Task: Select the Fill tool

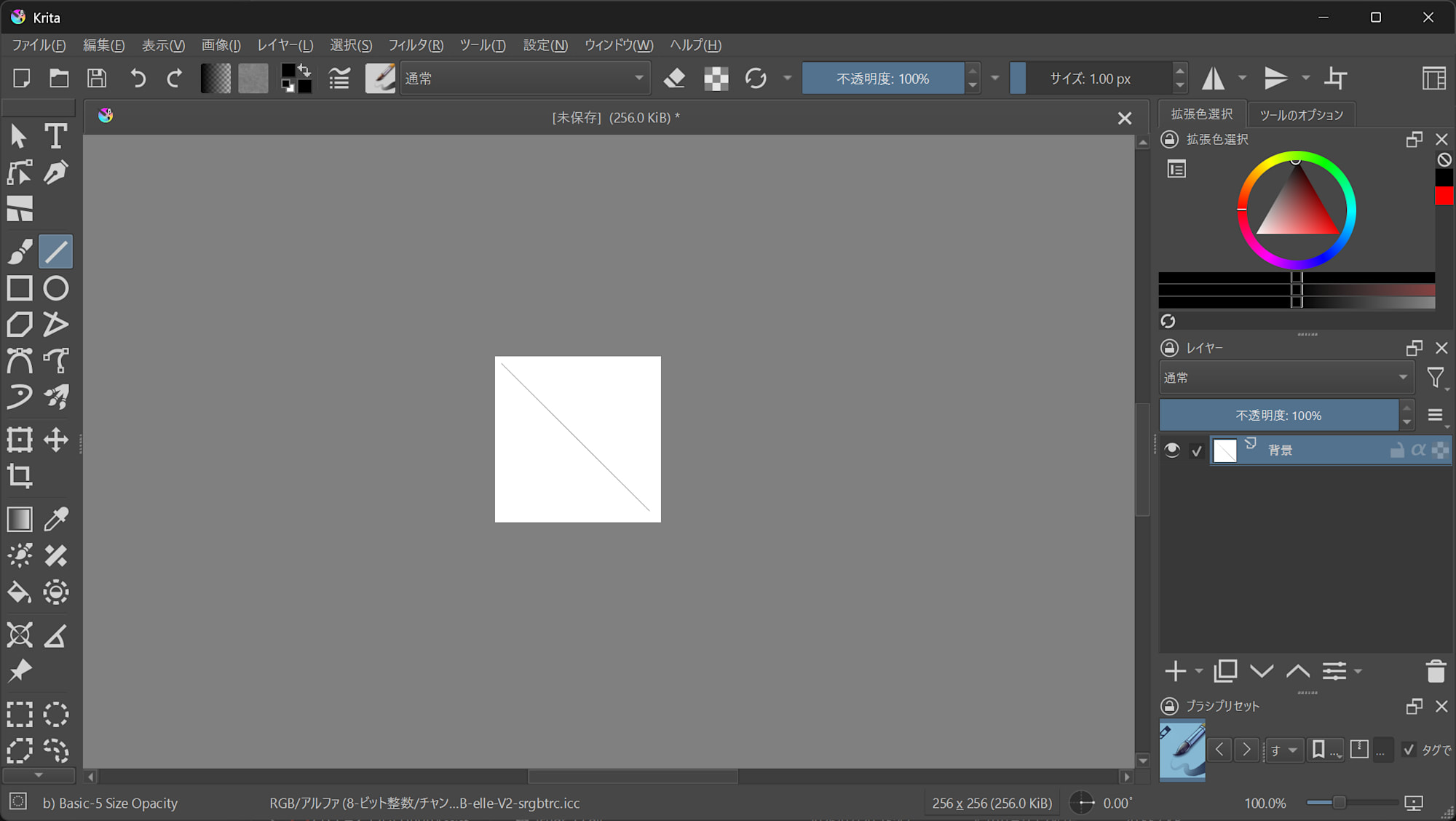Action: coord(19,592)
